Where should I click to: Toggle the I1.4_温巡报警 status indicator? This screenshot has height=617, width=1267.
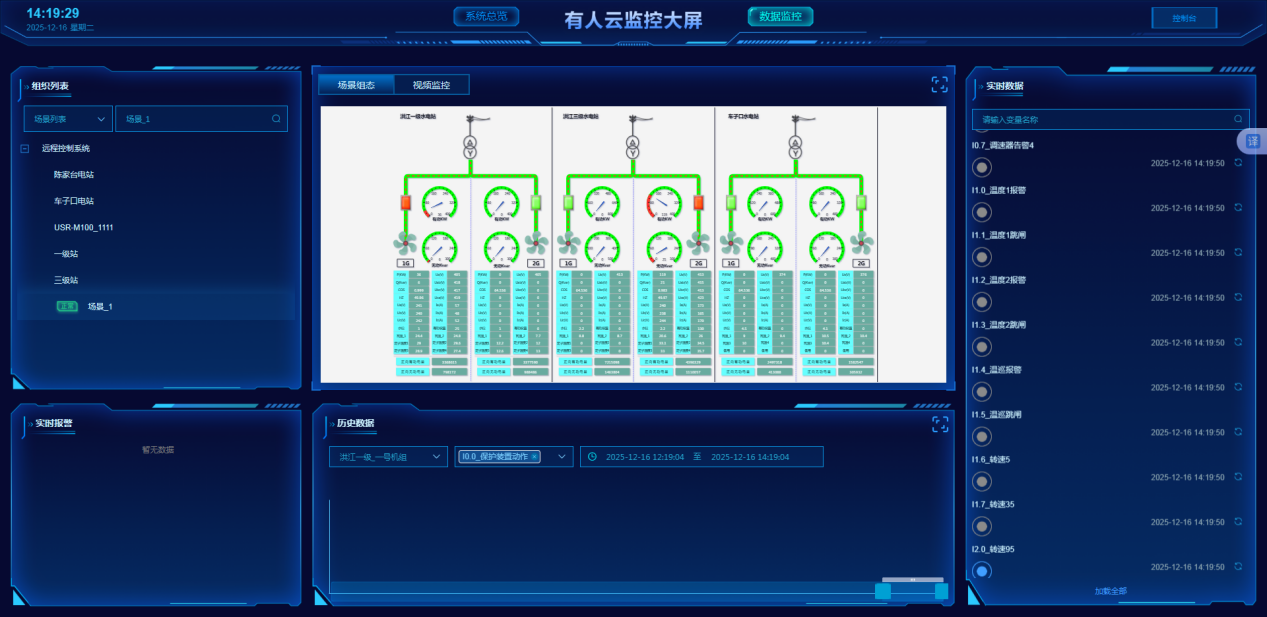point(982,391)
